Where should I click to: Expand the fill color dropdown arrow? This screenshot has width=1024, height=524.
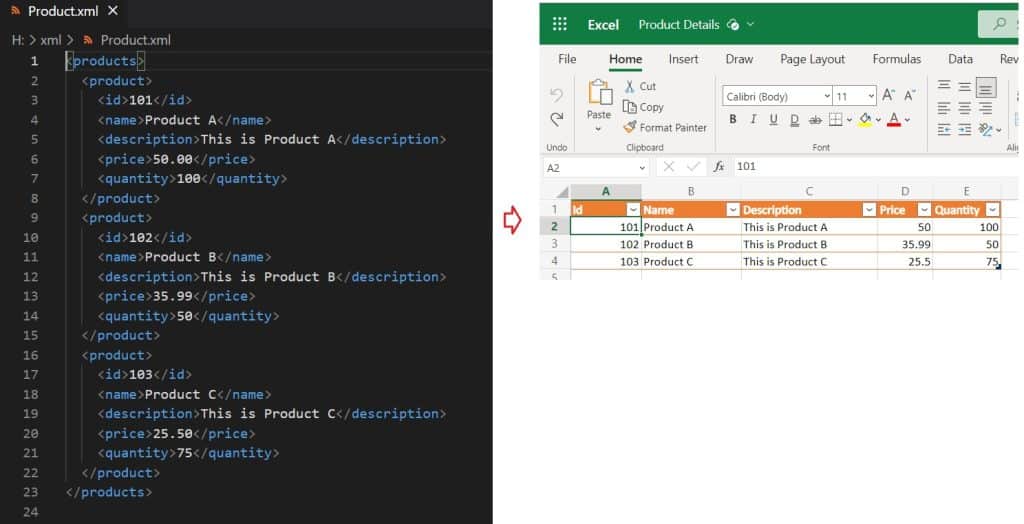pos(878,120)
